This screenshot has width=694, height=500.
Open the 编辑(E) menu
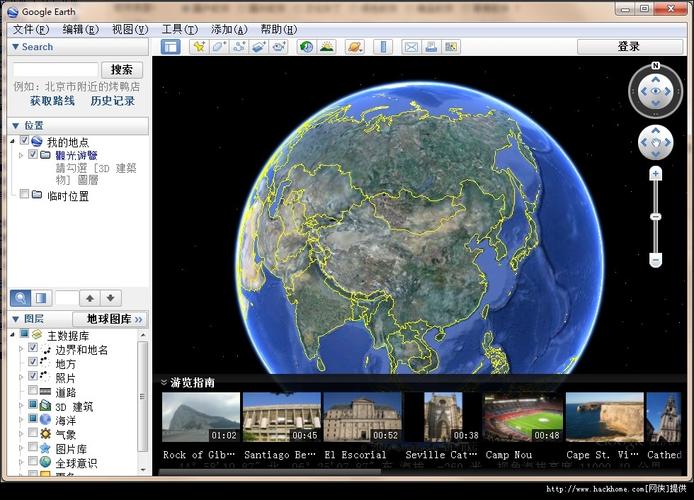click(x=80, y=30)
